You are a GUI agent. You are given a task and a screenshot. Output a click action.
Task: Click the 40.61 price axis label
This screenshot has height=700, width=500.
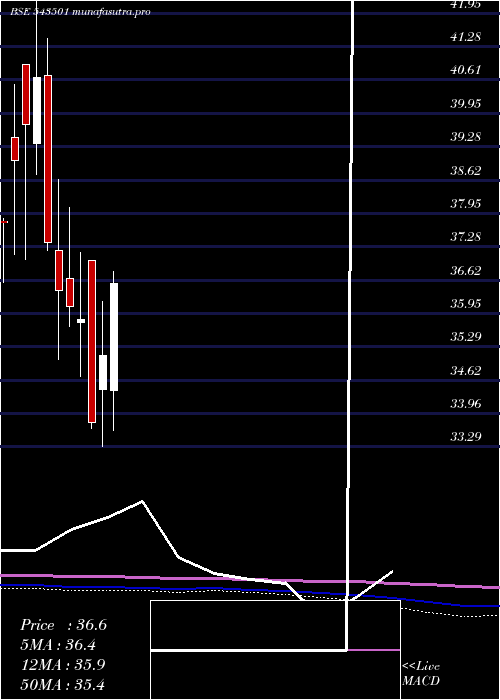(x=466, y=70)
